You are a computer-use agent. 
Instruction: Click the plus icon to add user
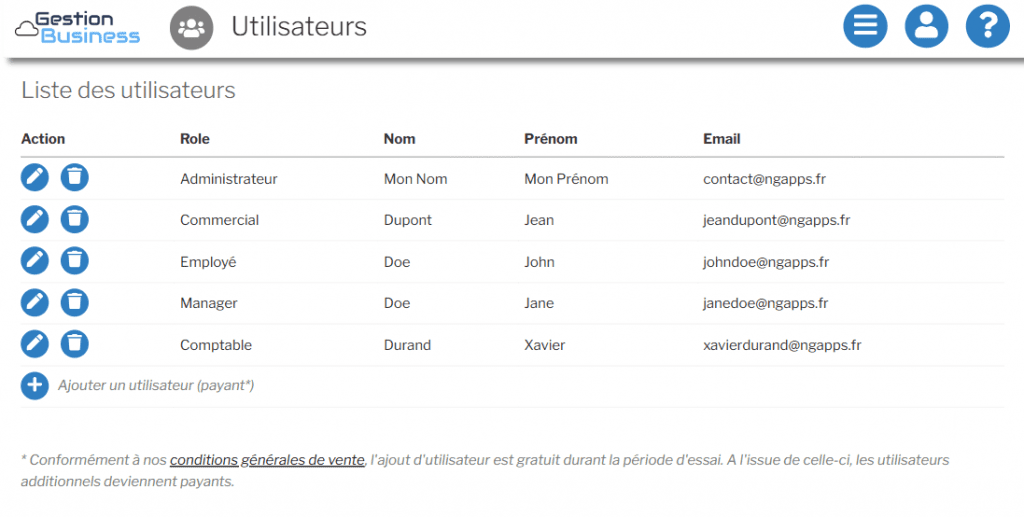tap(35, 385)
